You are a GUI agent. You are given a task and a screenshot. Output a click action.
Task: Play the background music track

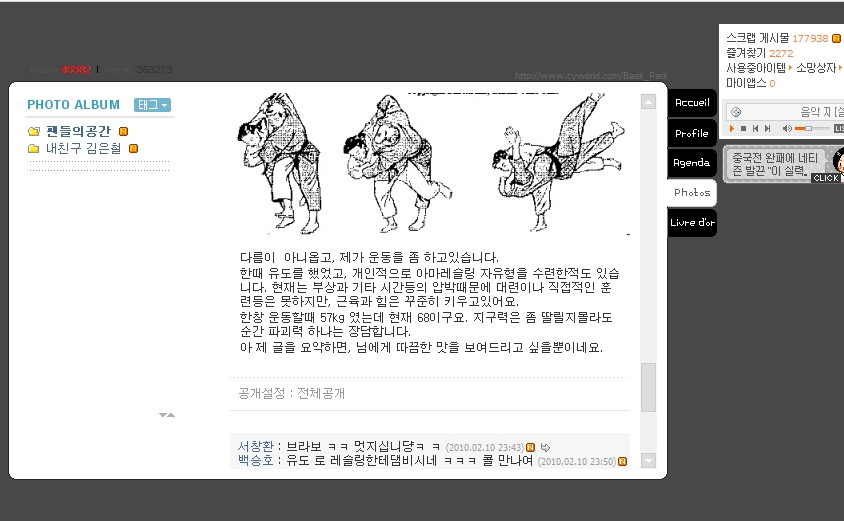coord(732,129)
